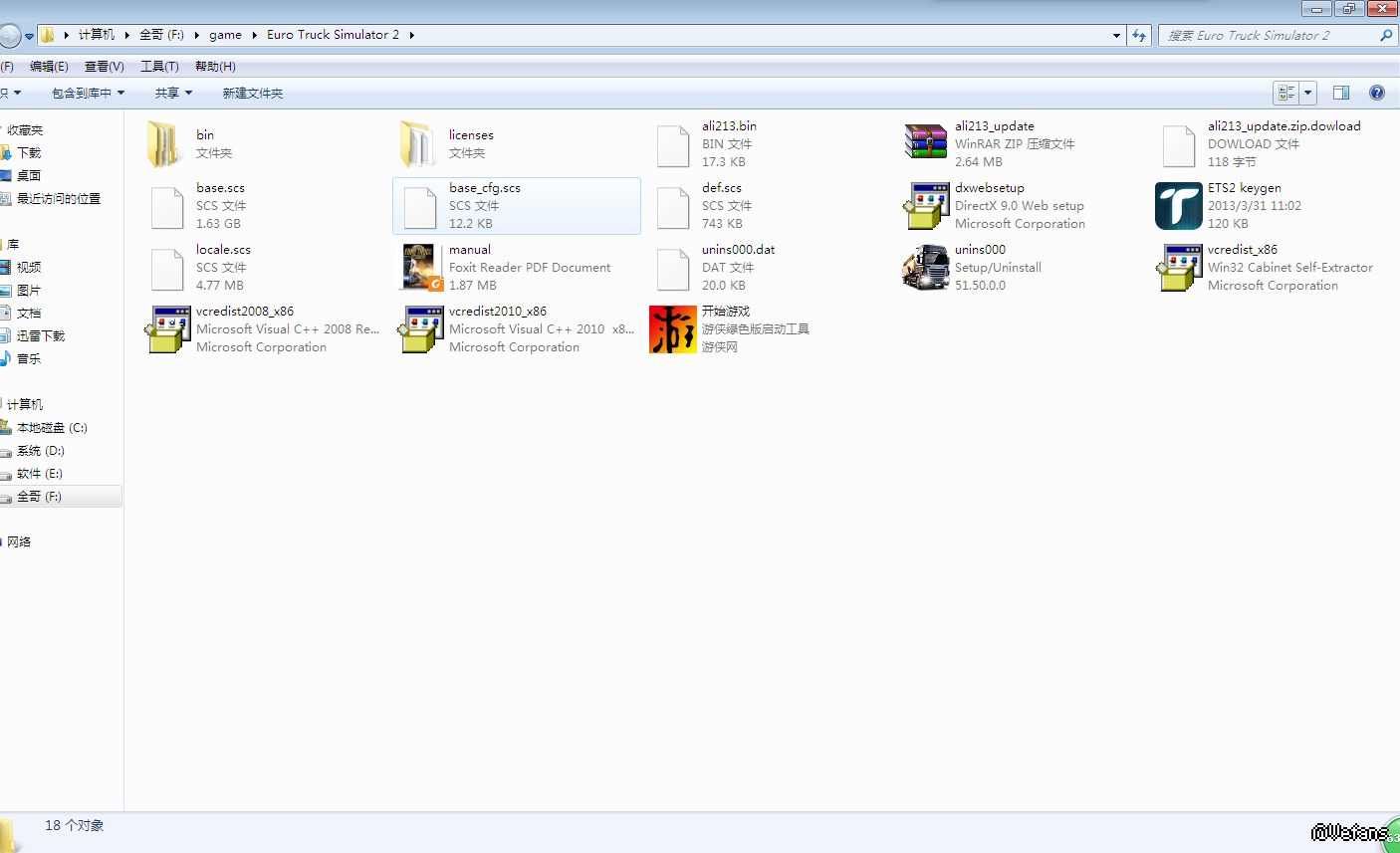Navigate to 全哥 (F:) in the address bar
Viewport: 1400px width, 853px height.
tap(161, 35)
